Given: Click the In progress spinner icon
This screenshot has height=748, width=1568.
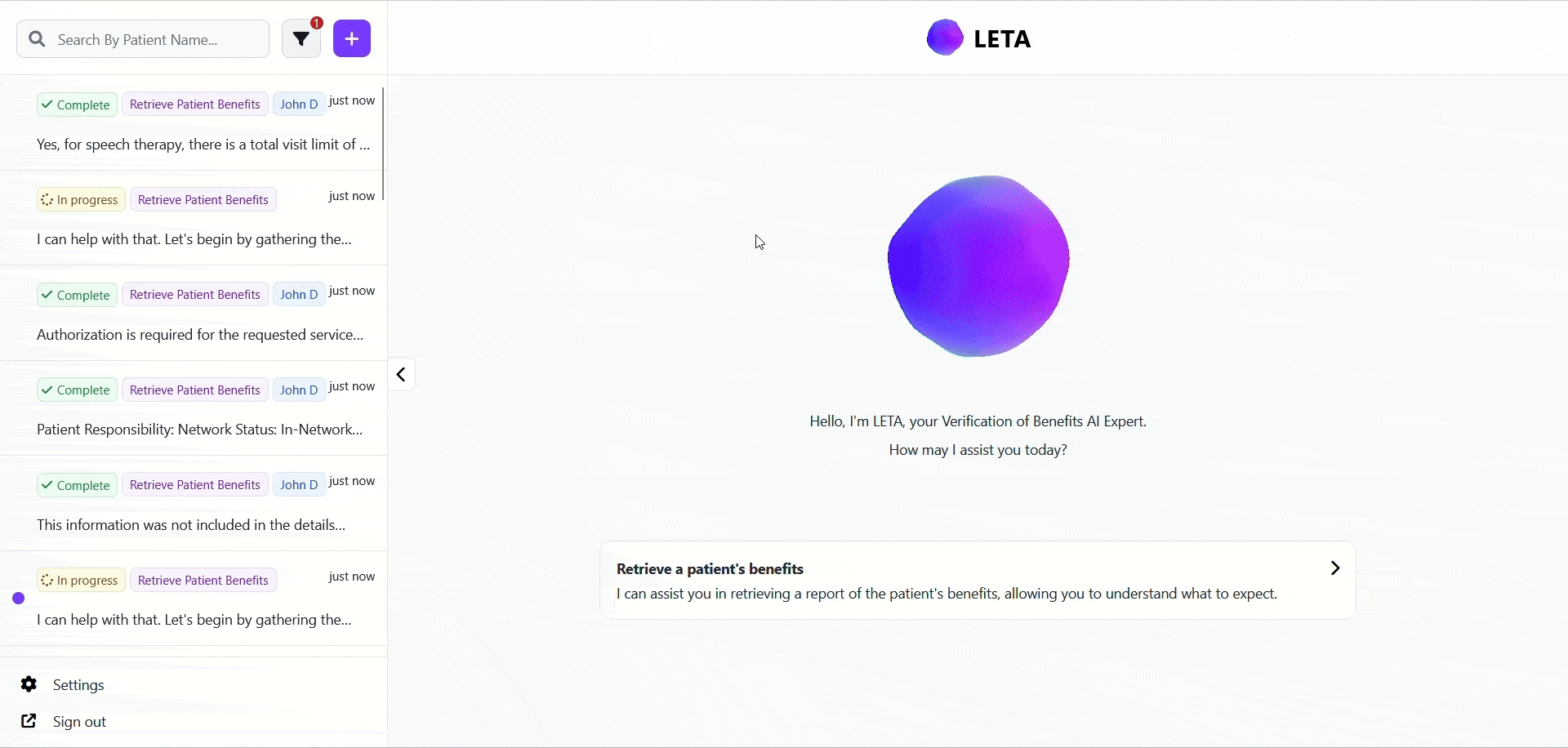Looking at the screenshot, I should click(47, 198).
